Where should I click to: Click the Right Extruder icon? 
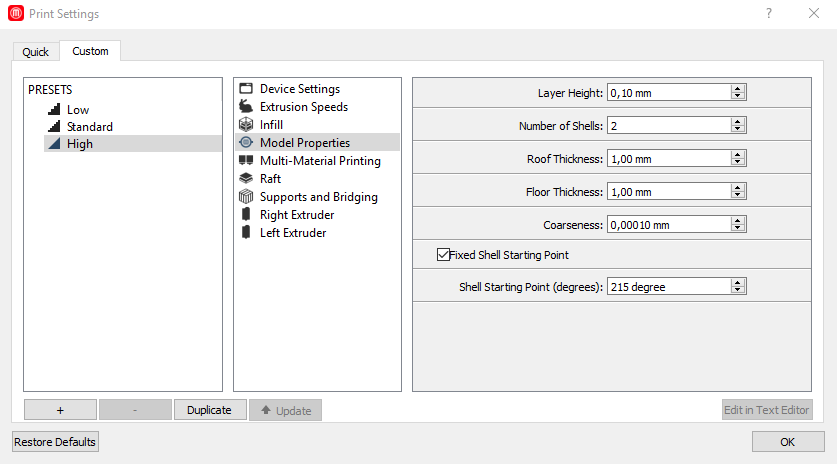pos(245,215)
